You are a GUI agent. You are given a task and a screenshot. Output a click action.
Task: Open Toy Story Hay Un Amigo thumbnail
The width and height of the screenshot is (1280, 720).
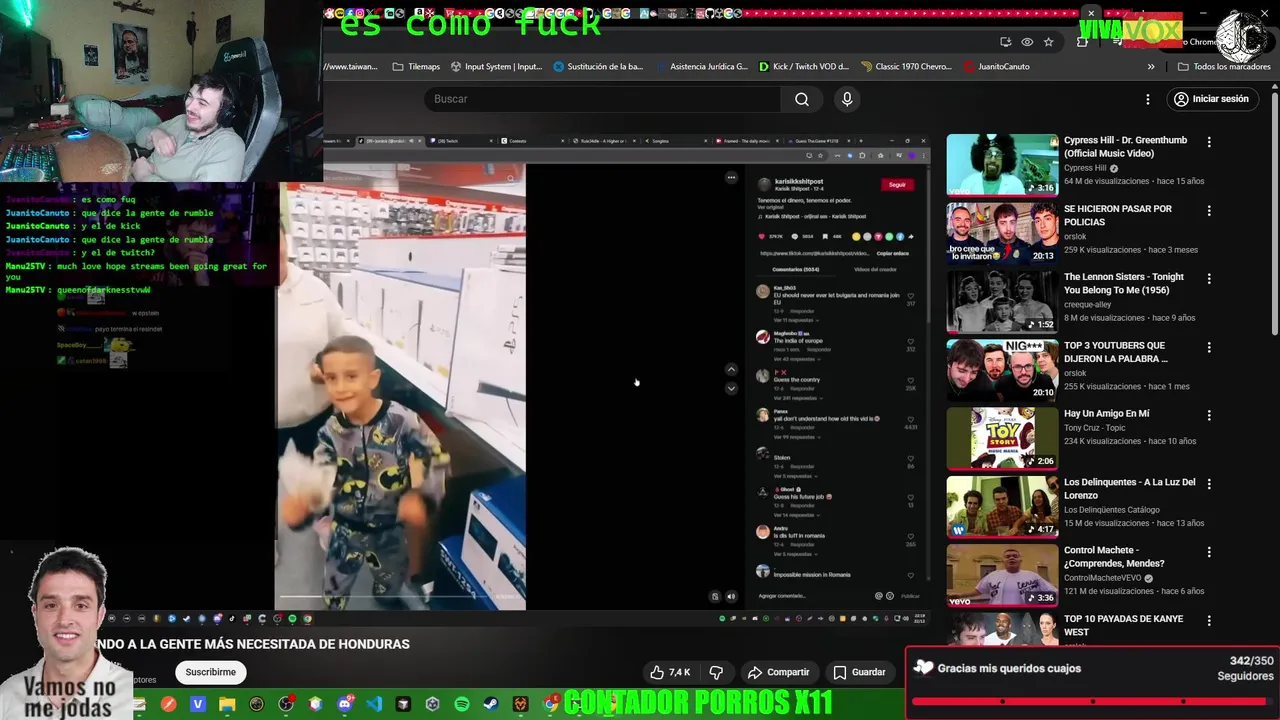1002,438
